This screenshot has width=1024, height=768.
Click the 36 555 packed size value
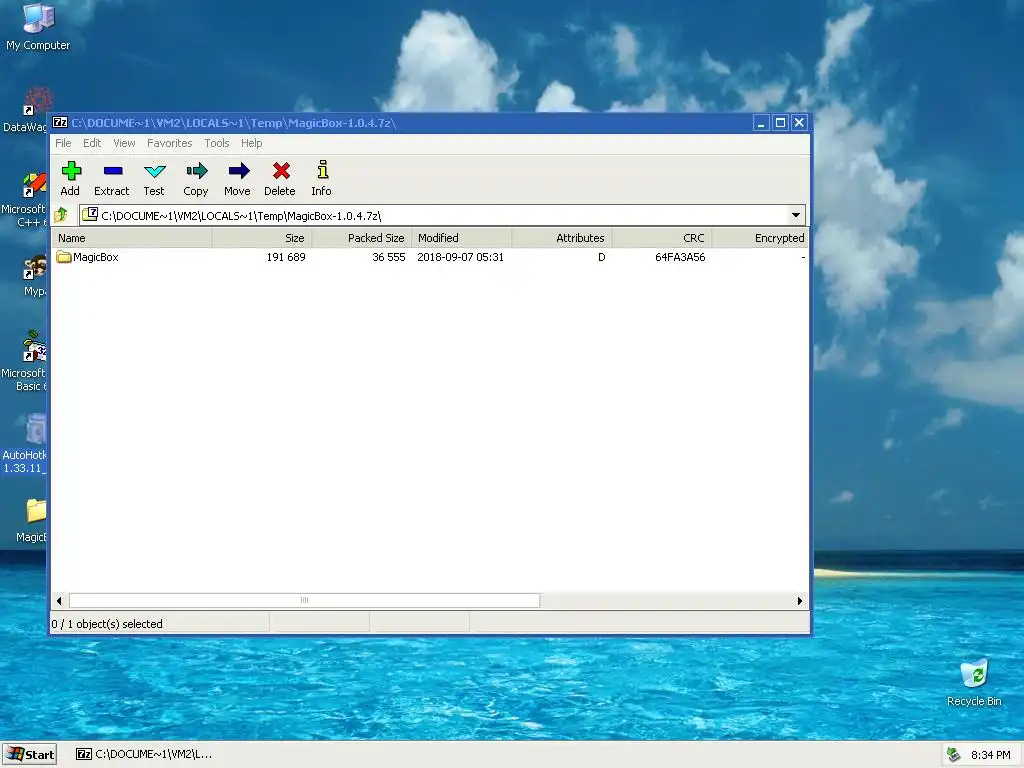coord(389,257)
